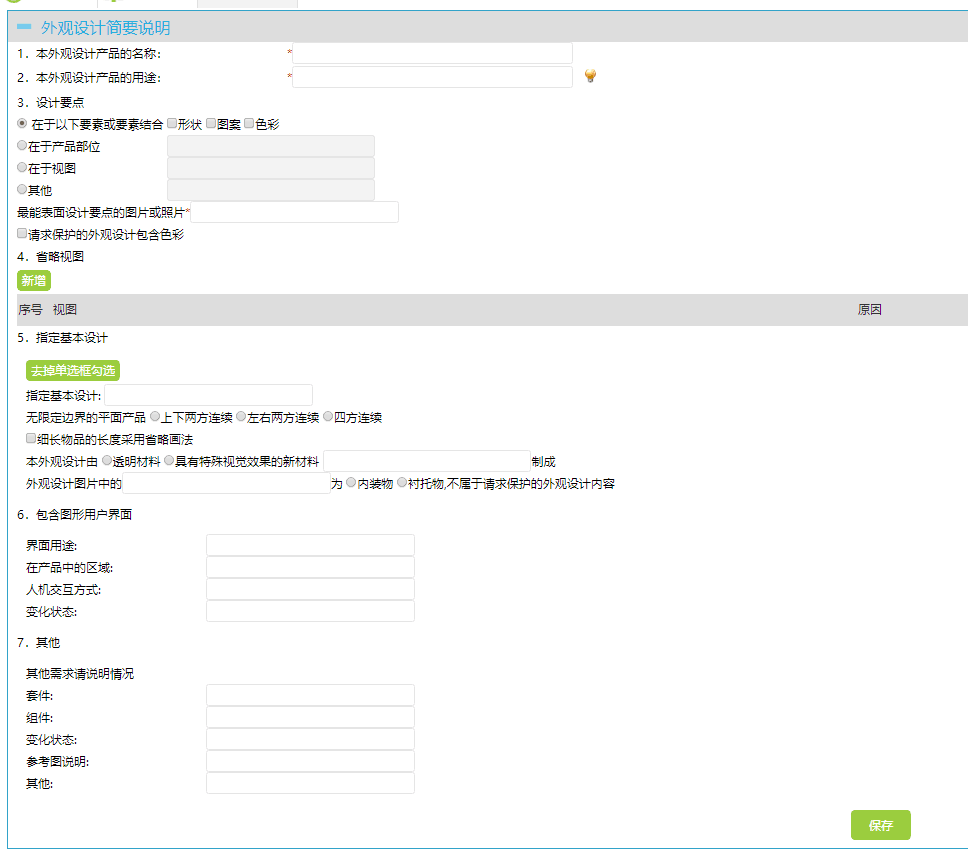Select the 在于视图 radio button
The height and width of the screenshot is (863, 968).
click(x=22, y=167)
